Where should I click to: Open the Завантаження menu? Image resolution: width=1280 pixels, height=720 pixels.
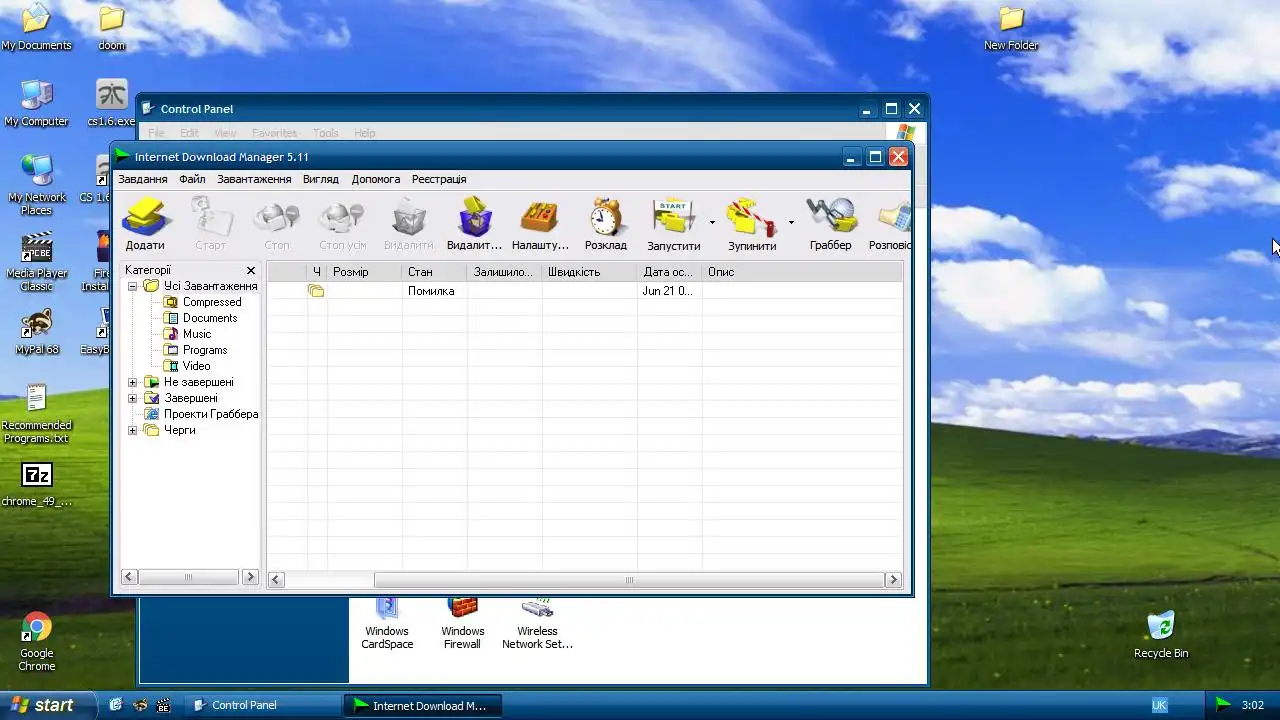tap(254, 179)
